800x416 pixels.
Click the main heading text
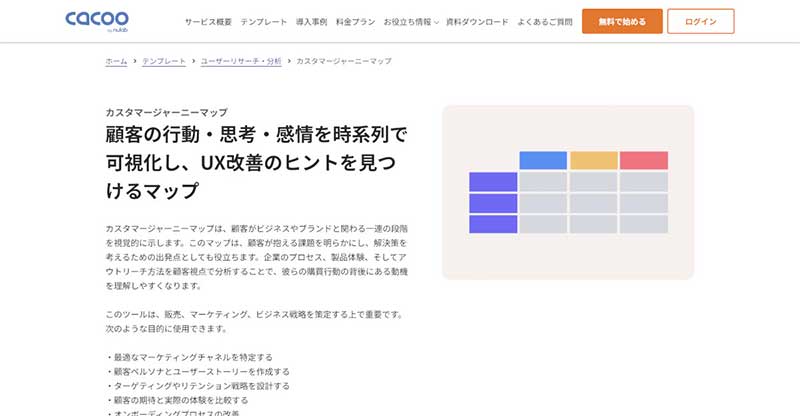coord(256,163)
